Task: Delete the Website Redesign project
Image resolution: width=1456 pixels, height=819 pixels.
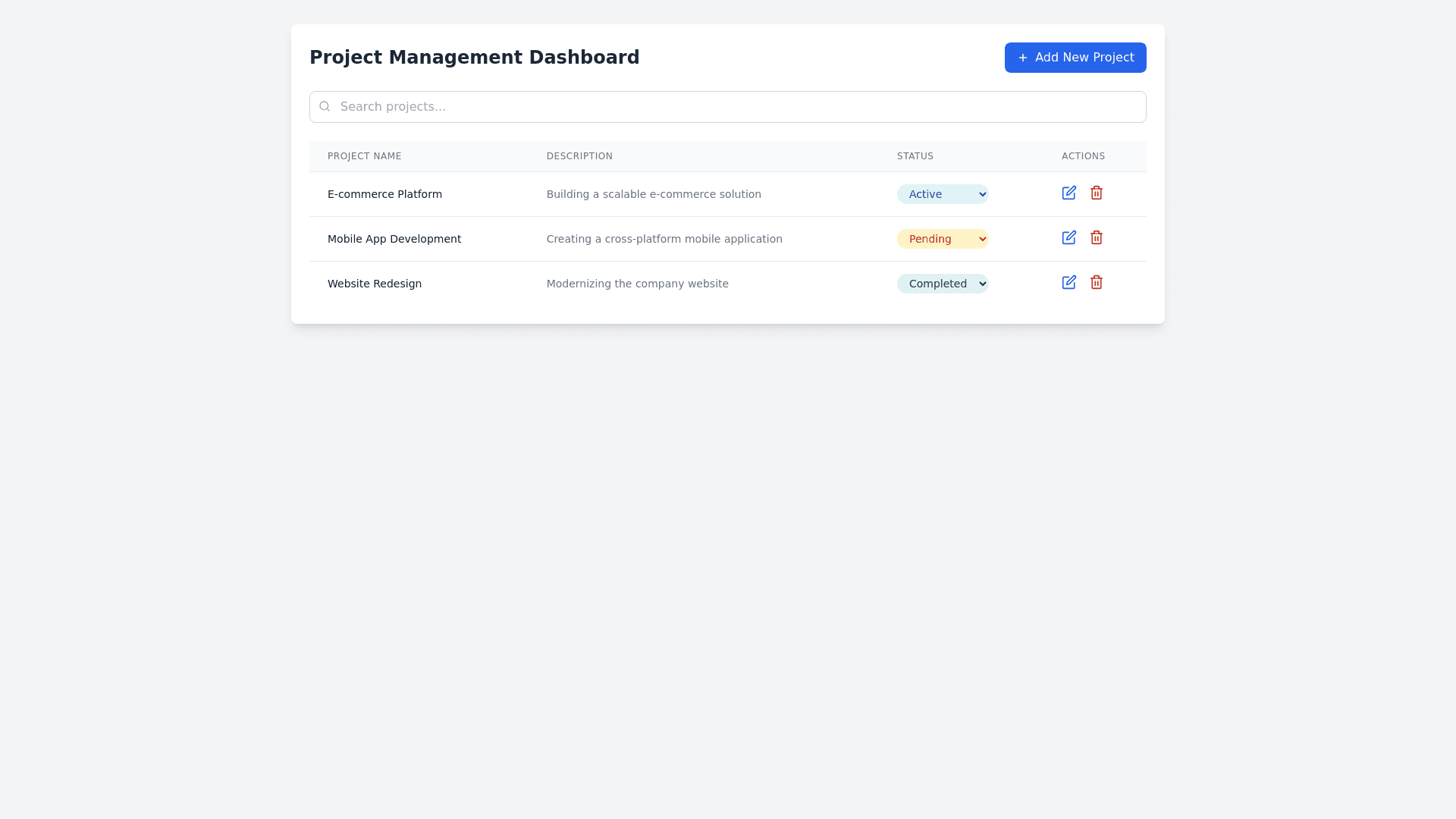Action: tap(1096, 283)
